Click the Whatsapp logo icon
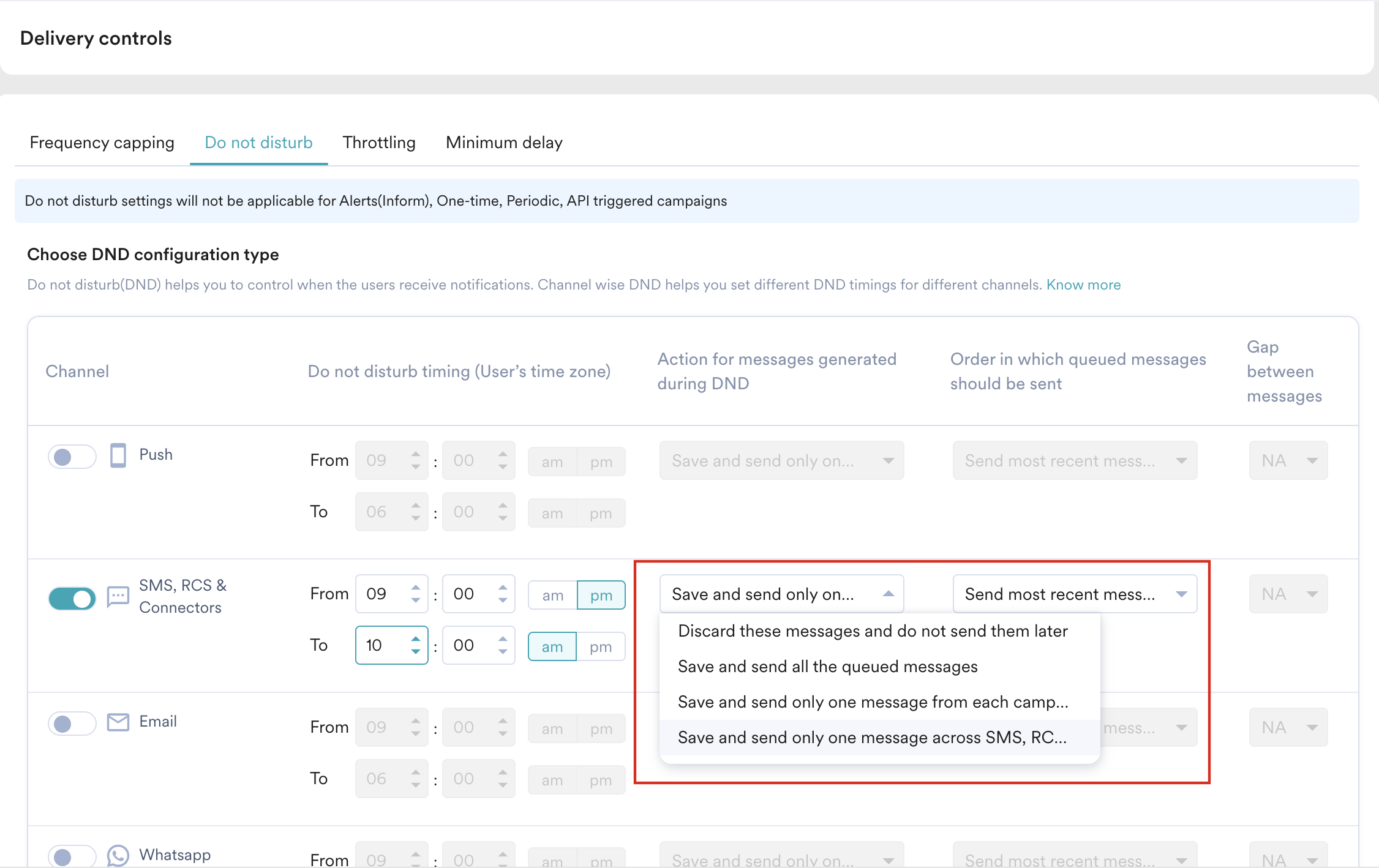Screen dimensions: 1379x868 click(118, 855)
